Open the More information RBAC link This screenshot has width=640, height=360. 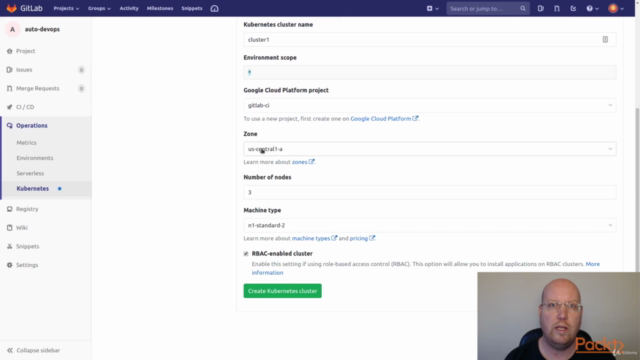pyautogui.click(x=593, y=264)
